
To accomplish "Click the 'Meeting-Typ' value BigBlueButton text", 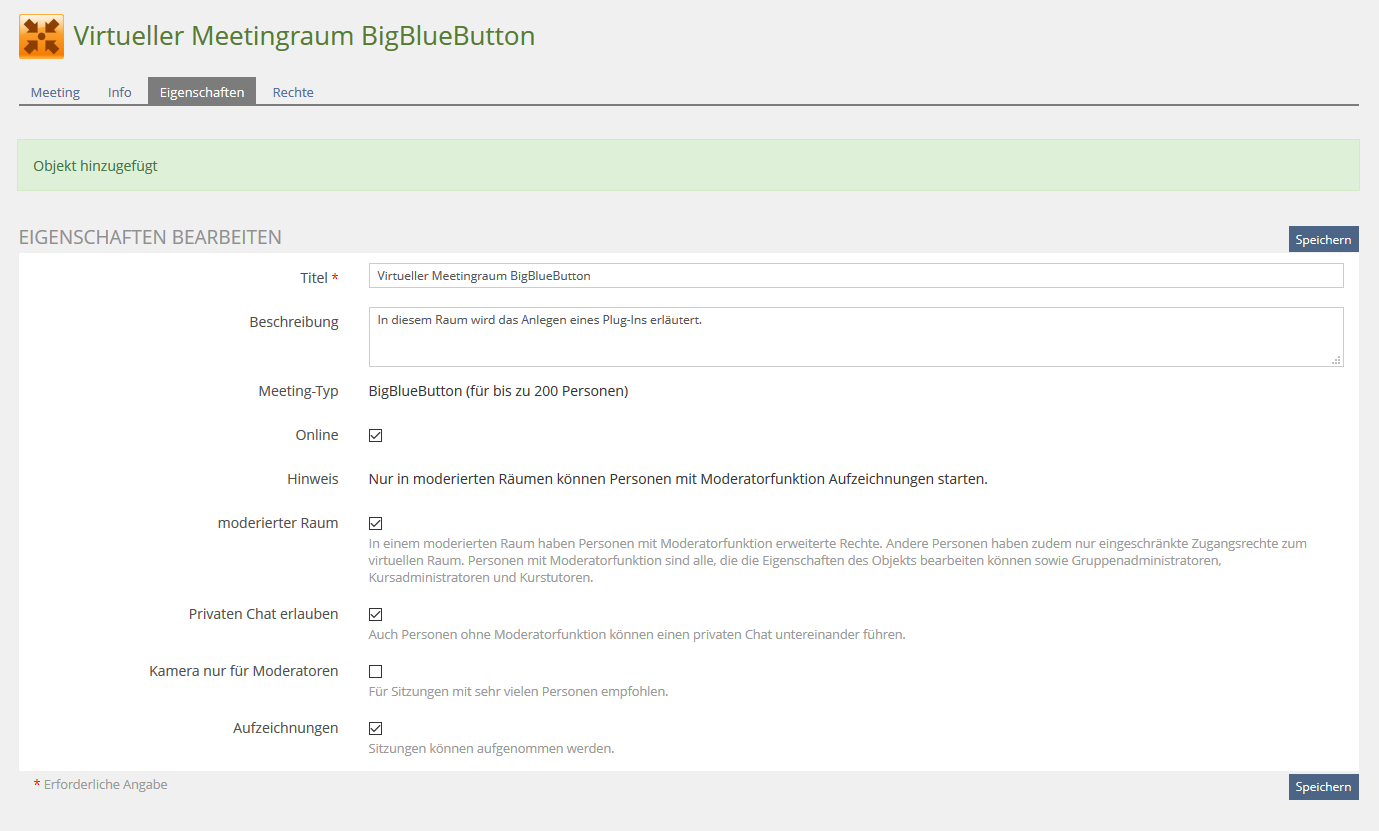I will 498,392.
